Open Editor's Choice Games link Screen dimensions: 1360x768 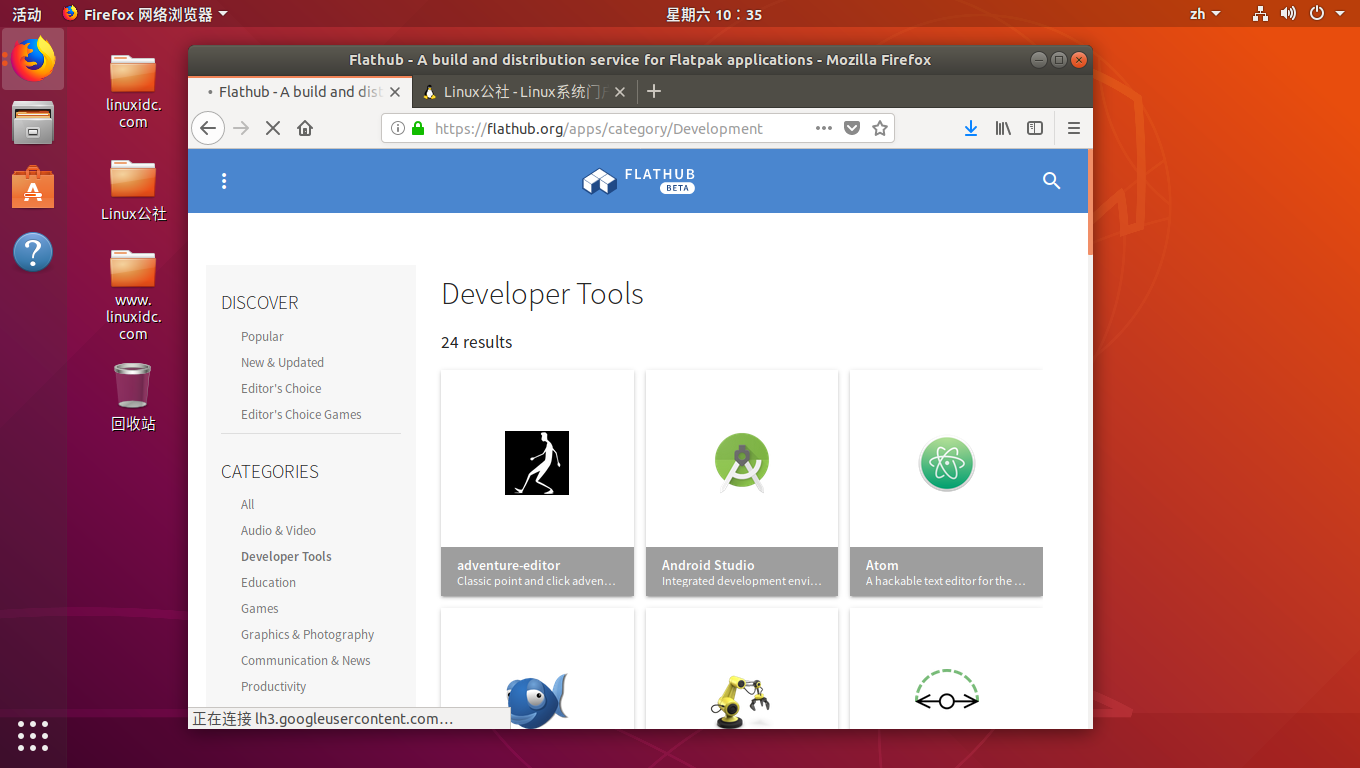tap(301, 415)
